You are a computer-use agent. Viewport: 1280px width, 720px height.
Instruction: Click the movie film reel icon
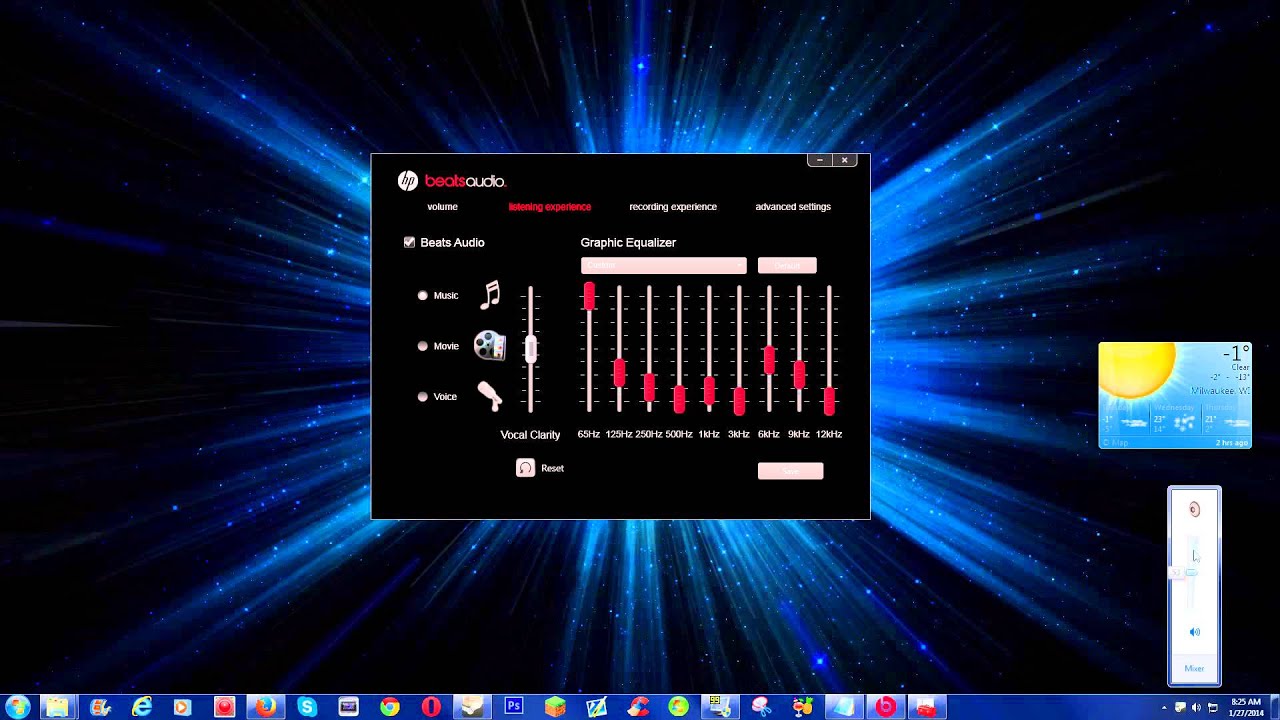490,346
